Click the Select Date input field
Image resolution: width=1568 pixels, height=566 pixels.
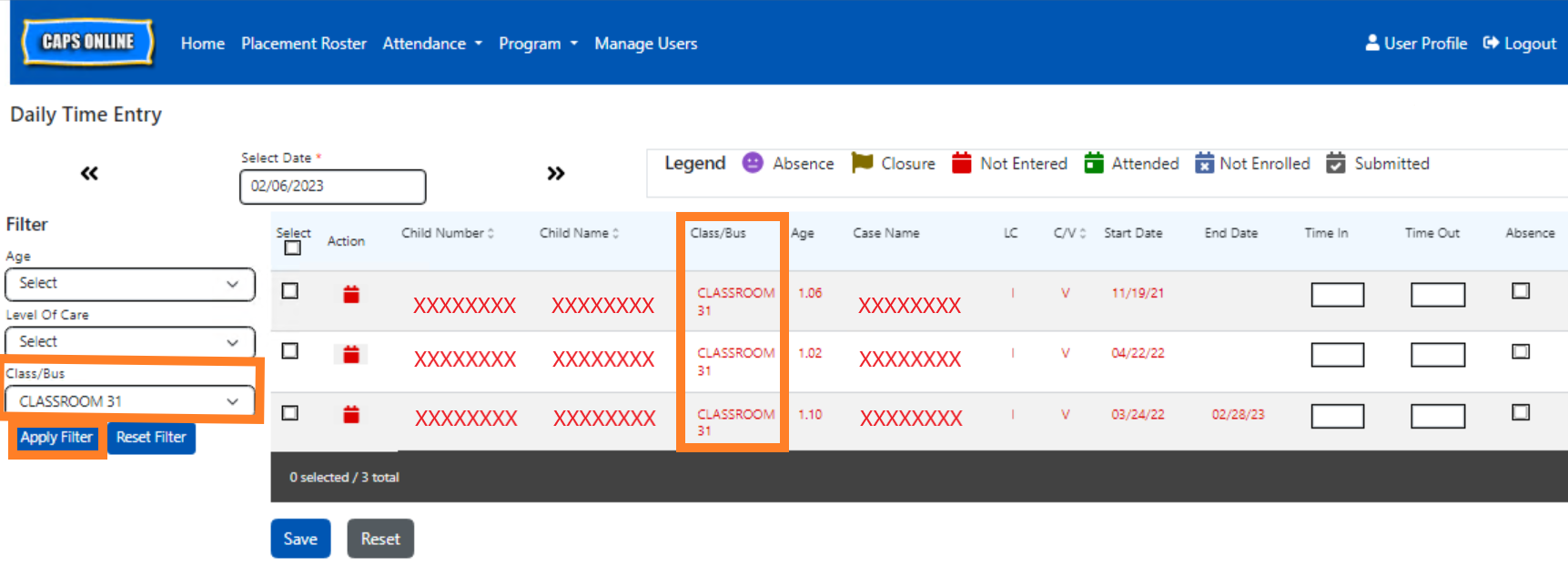[332, 187]
